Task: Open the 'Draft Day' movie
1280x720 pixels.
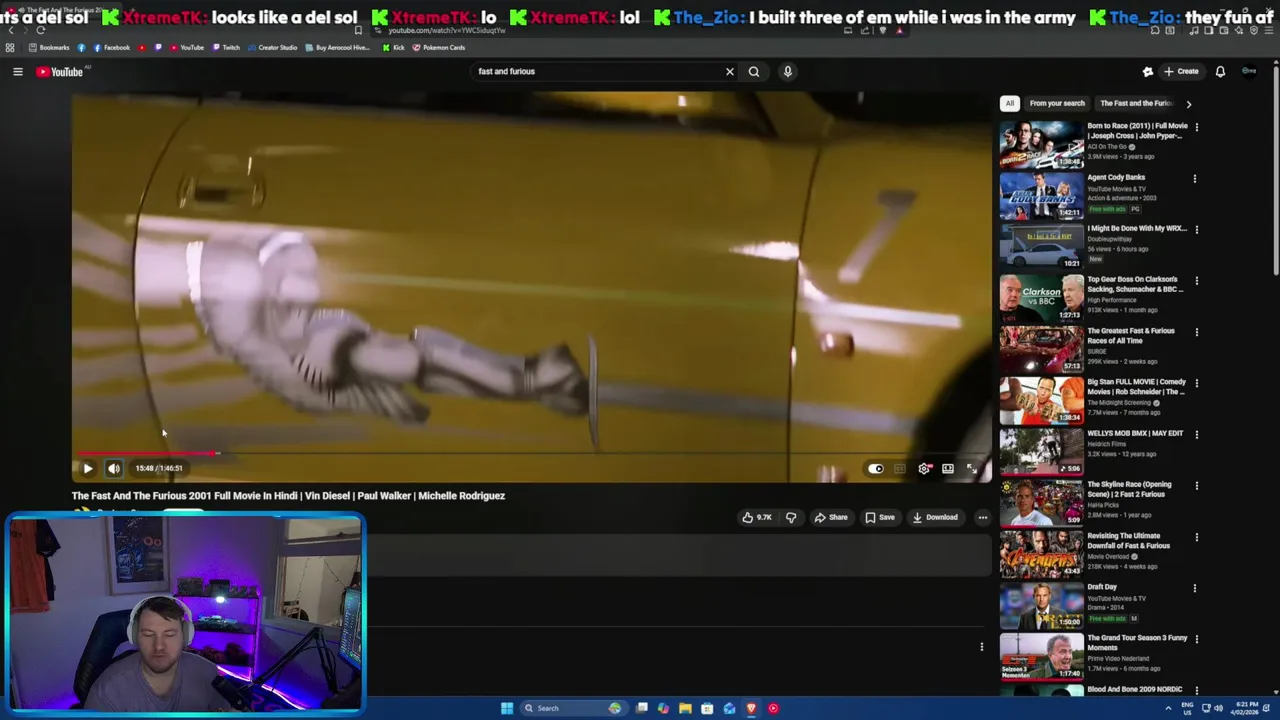Action: point(1041,604)
